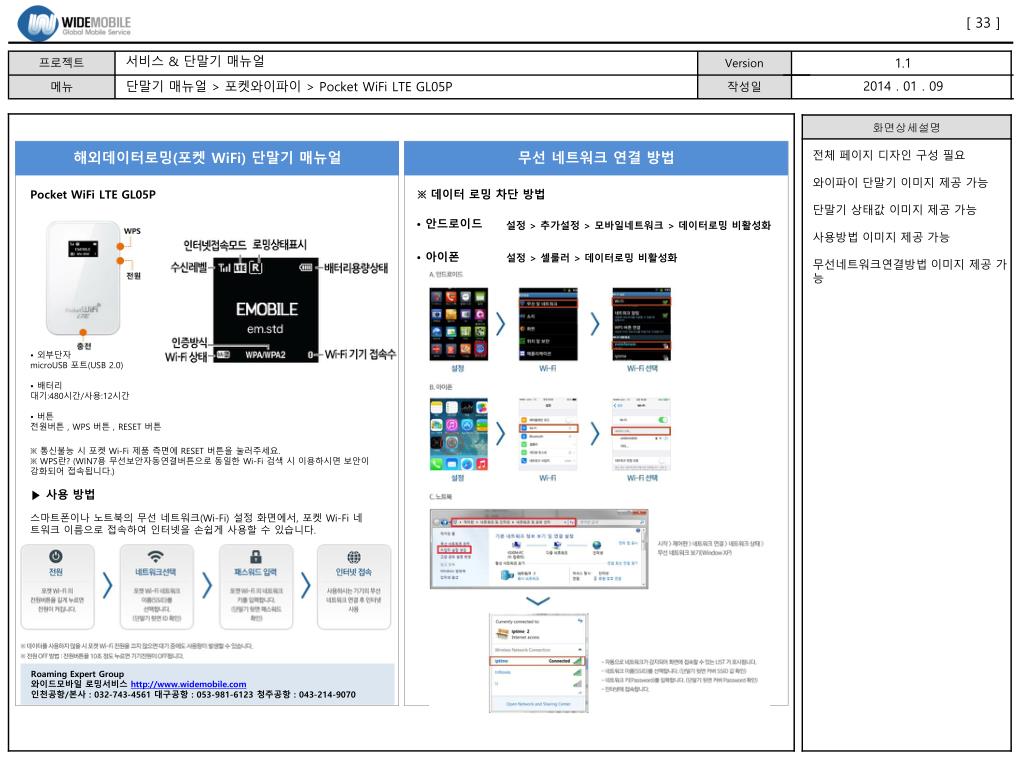Screen dimensions: 1024x768
Task: Click the WIDEMOBILE logo in the header
Action: (74, 24)
